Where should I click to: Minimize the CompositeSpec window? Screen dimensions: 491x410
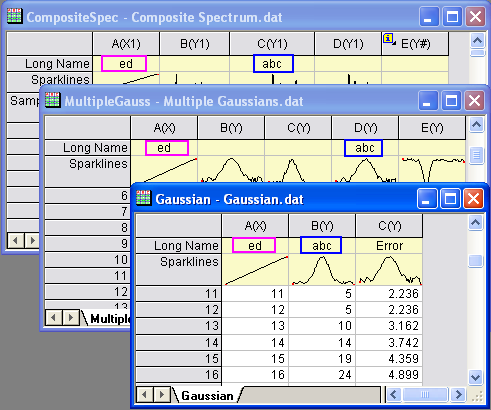(x=429, y=16)
